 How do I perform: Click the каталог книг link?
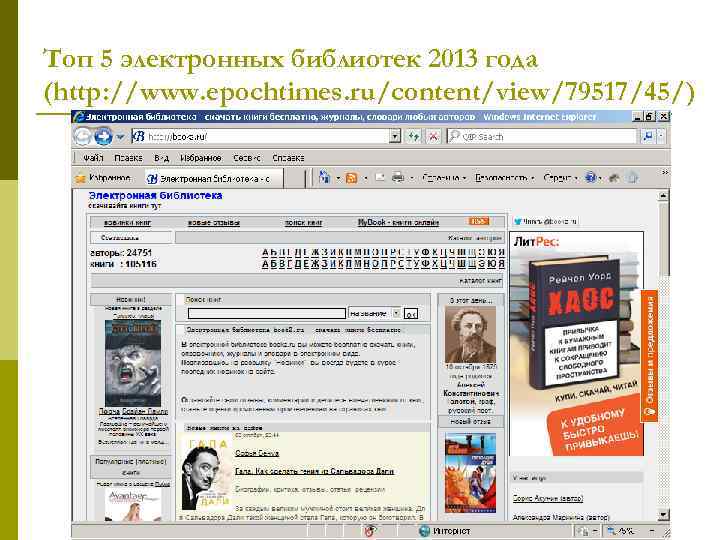pyautogui.click(x=480, y=281)
